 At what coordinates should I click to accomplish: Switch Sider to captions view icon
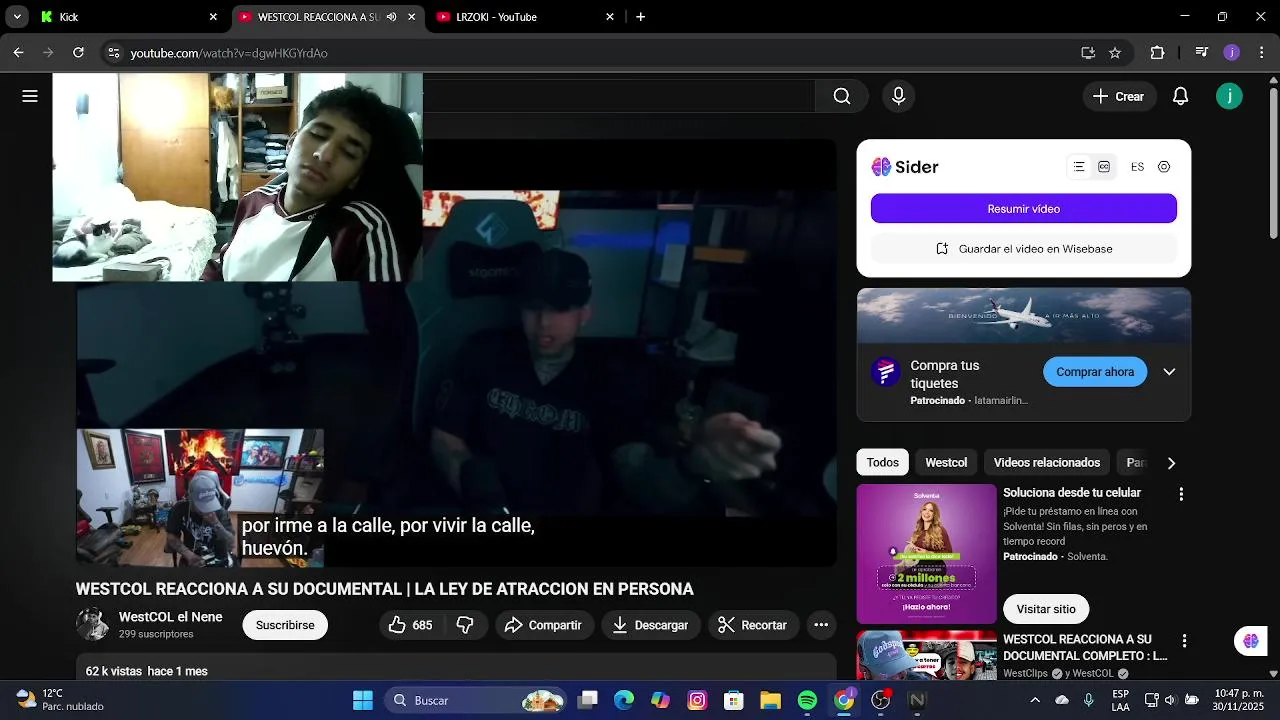(x=1104, y=167)
